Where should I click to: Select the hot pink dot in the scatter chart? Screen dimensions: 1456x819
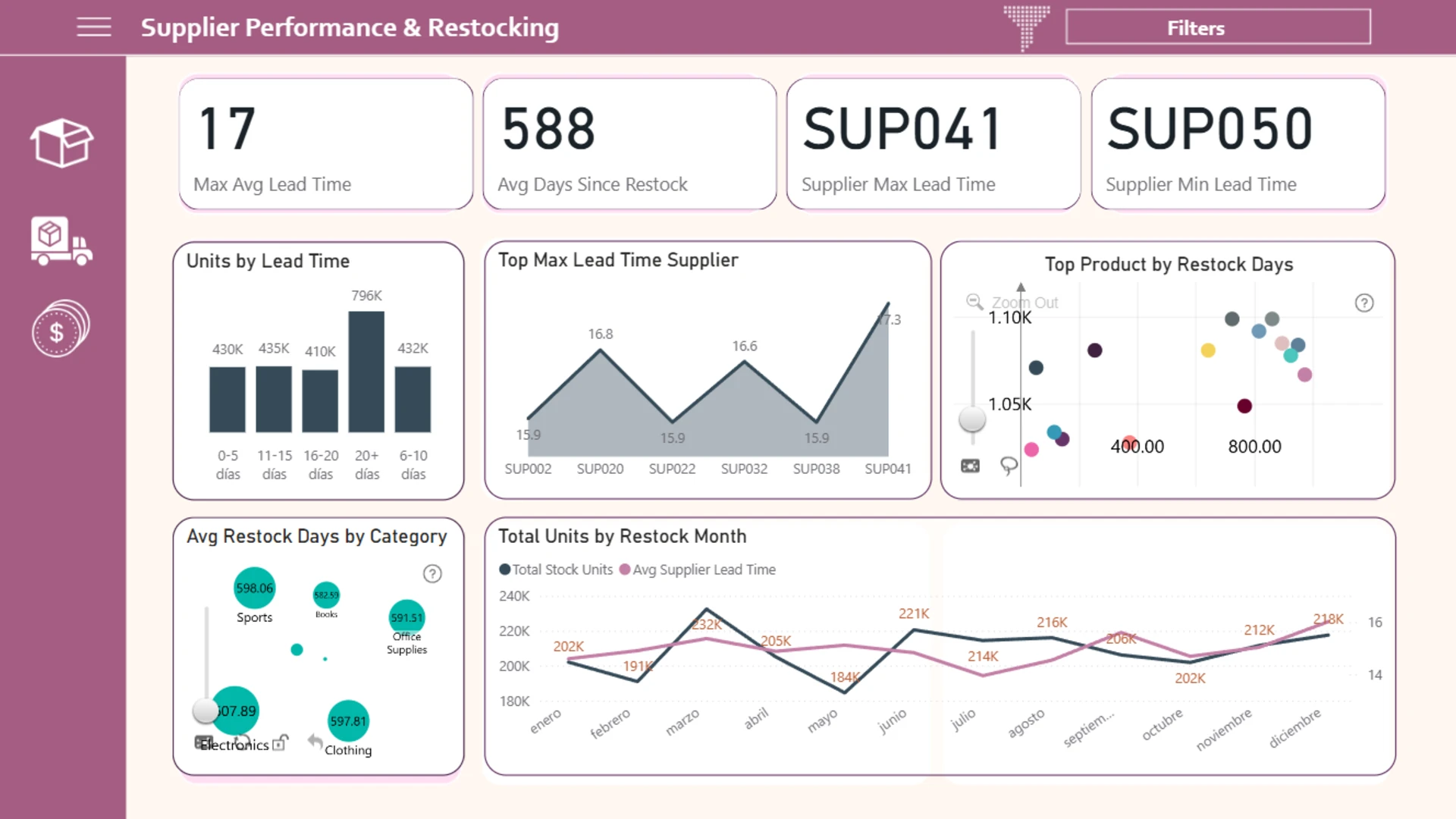point(1031,450)
